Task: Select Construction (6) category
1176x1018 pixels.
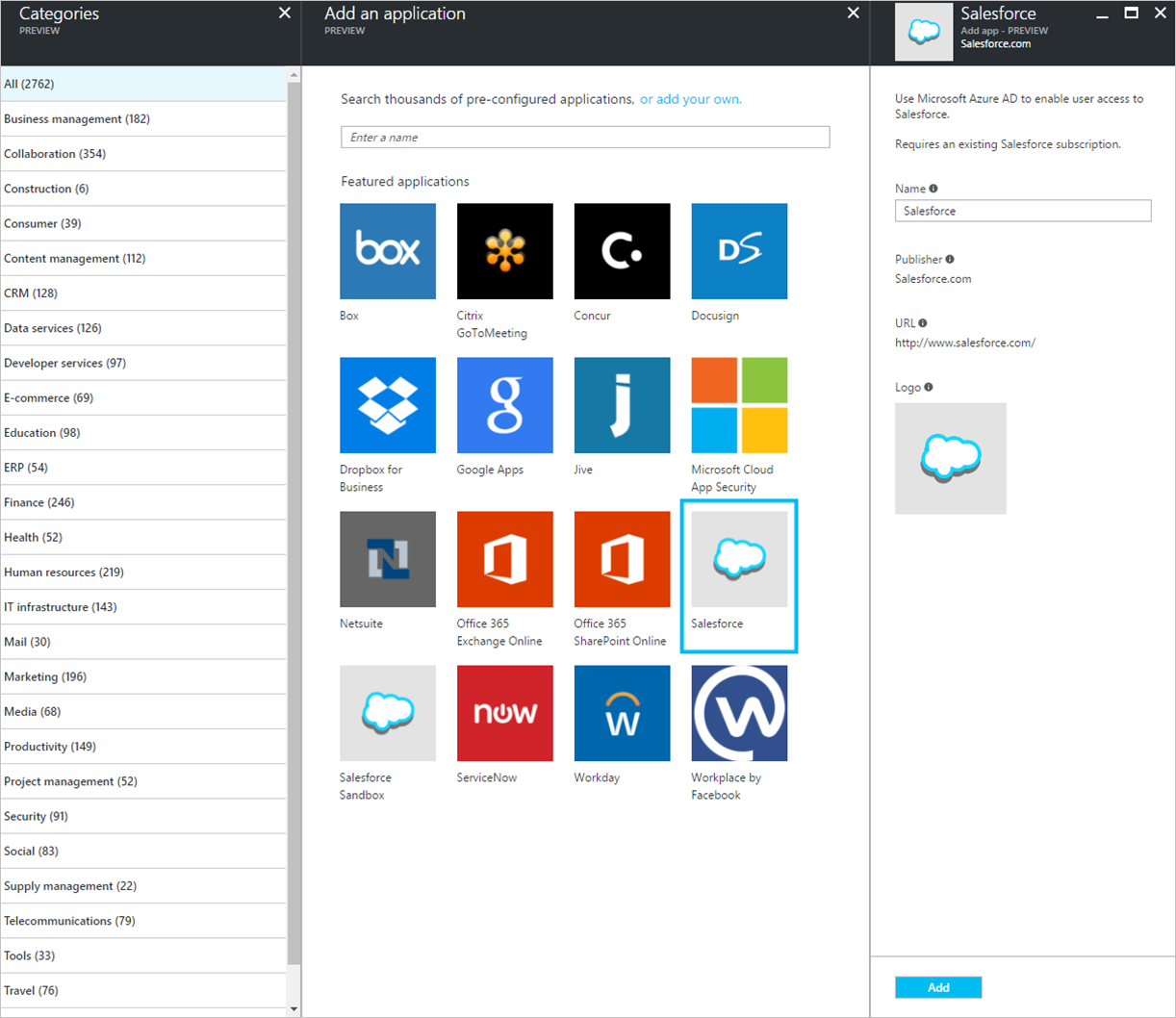Action: click(143, 189)
